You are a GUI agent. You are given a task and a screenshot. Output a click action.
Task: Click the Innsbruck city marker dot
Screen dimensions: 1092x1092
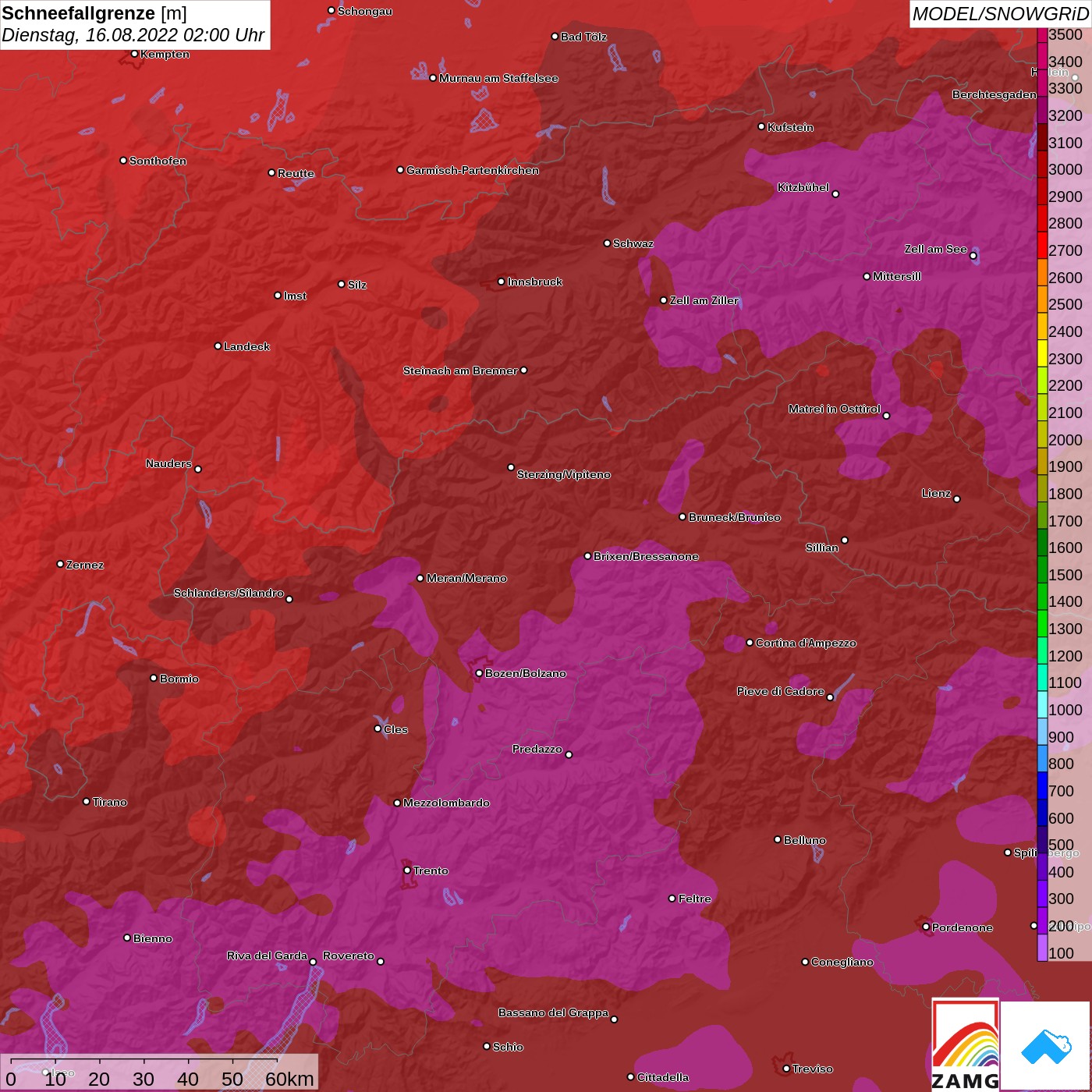pyautogui.click(x=502, y=282)
